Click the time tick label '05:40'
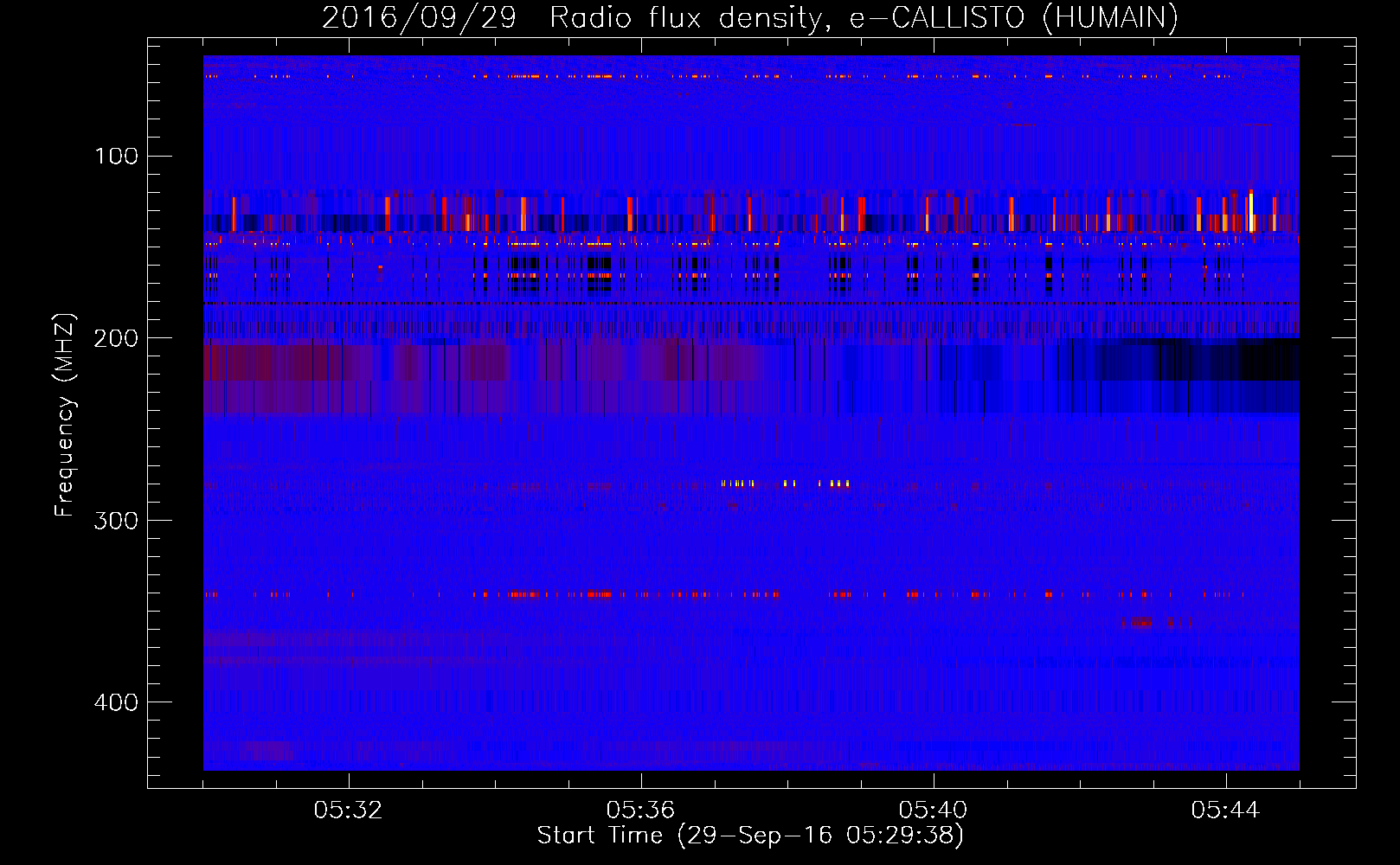The width and height of the screenshot is (1400, 865). 934,811
